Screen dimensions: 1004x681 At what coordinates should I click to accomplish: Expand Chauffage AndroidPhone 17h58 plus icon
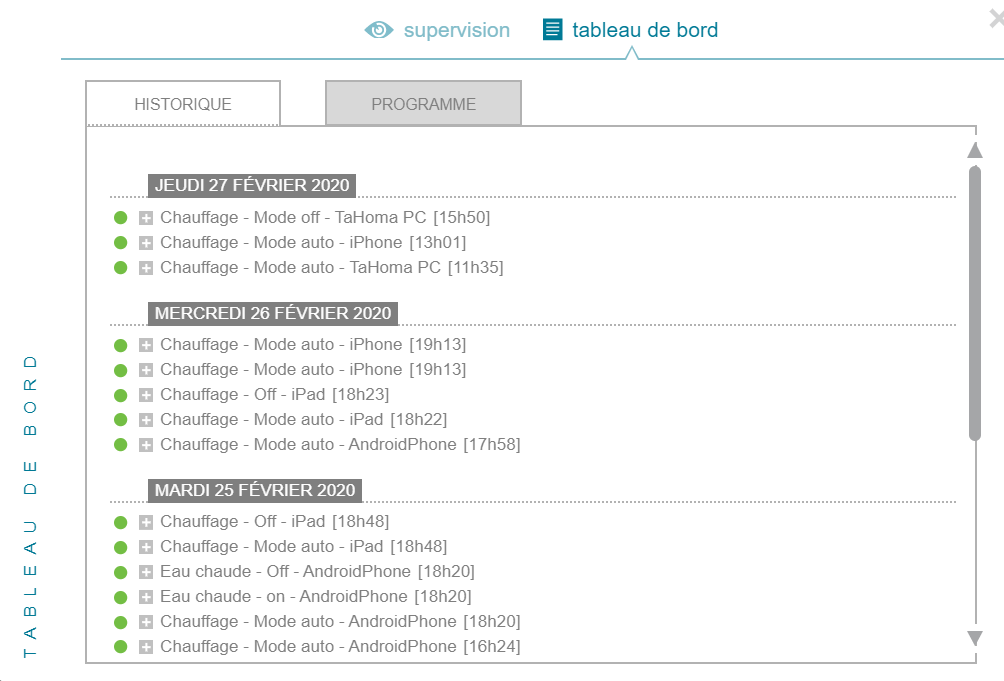146,445
